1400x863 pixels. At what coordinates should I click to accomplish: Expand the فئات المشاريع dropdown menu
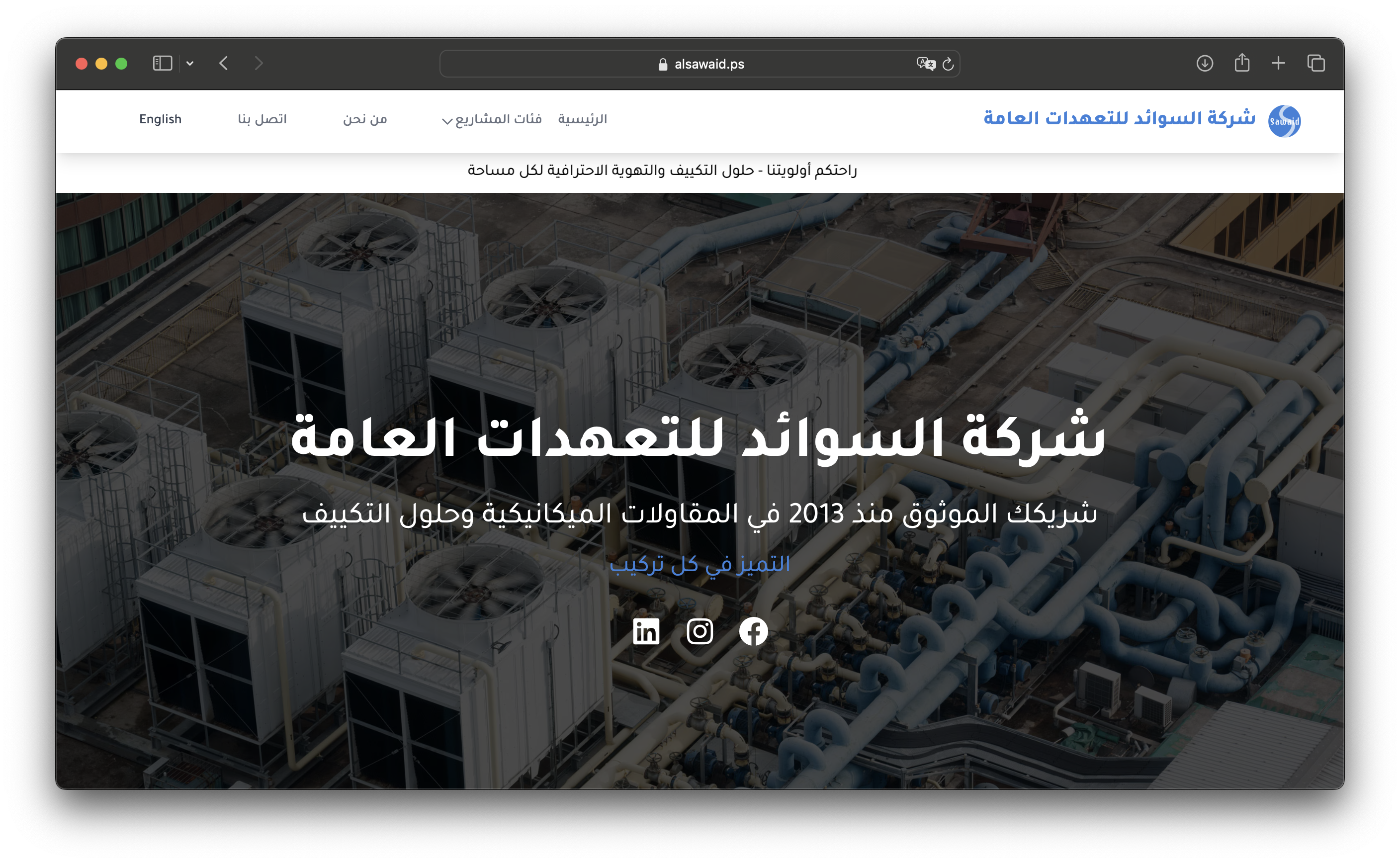point(491,119)
